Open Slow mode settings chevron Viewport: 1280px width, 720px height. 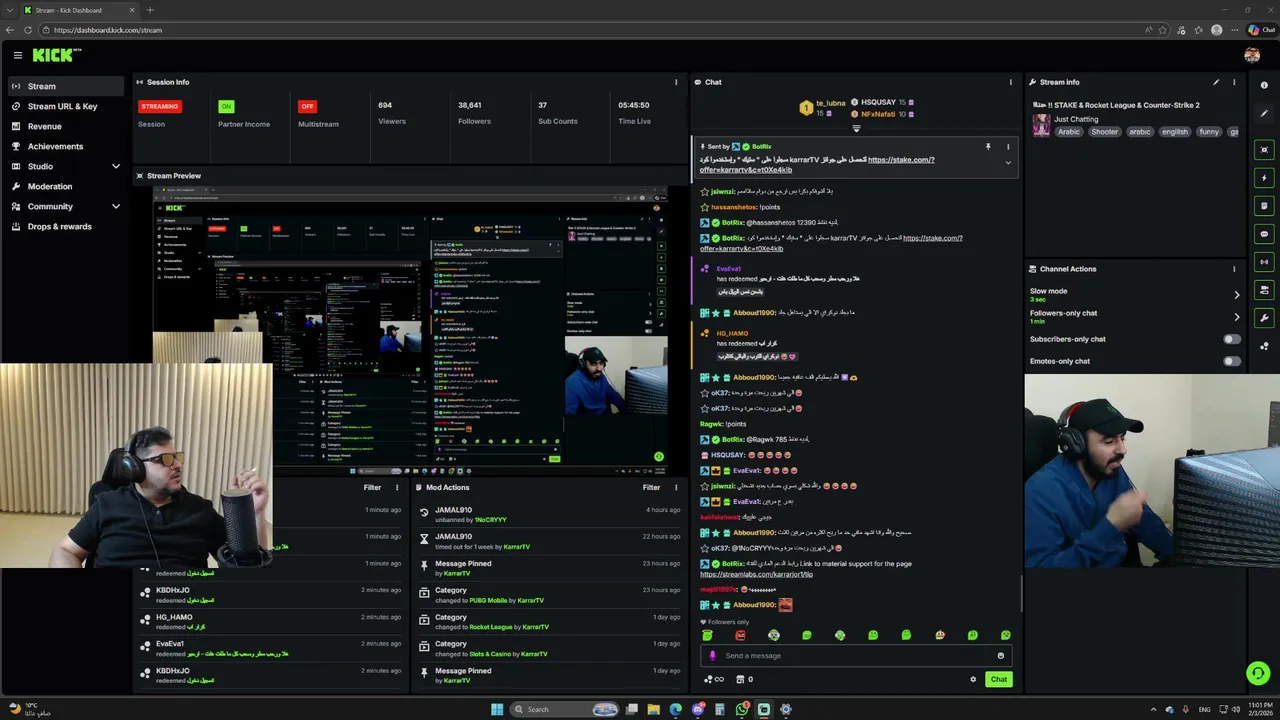point(1236,295)
